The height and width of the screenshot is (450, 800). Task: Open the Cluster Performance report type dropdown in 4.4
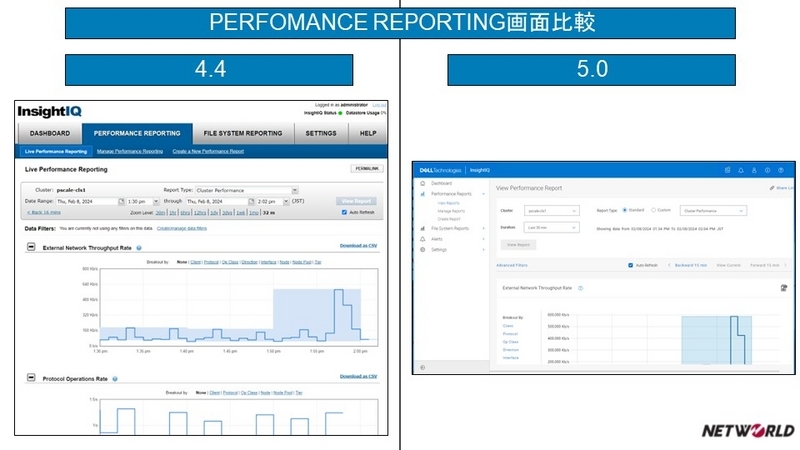247,190
